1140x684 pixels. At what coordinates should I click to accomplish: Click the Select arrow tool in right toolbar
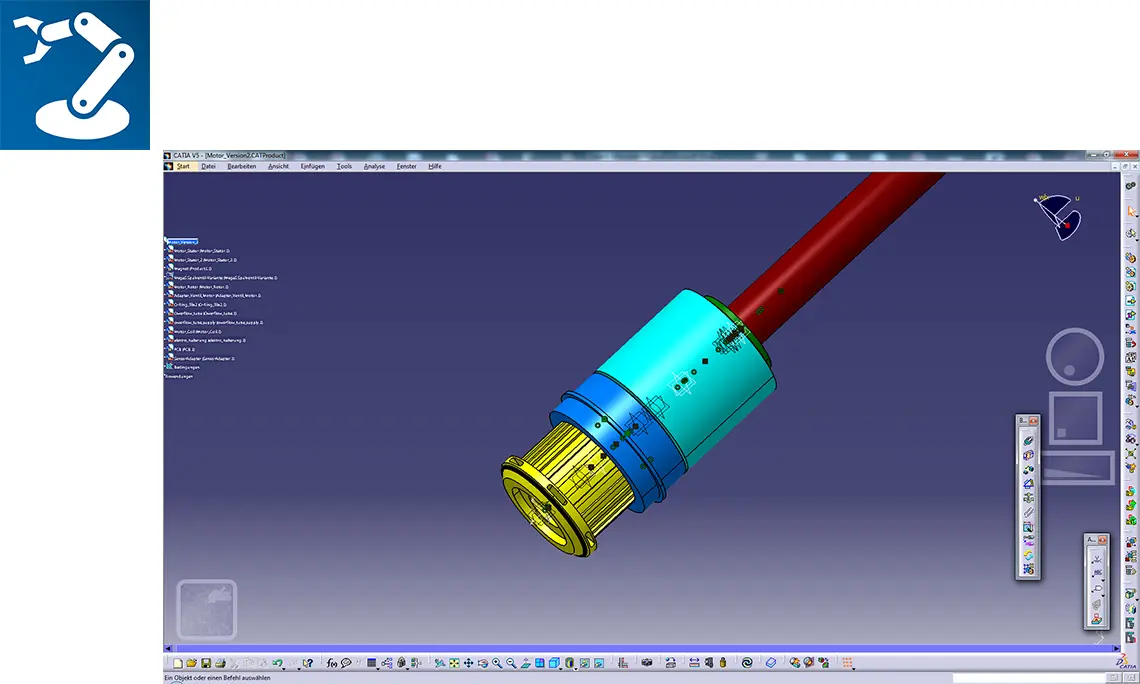[1131, 211]
